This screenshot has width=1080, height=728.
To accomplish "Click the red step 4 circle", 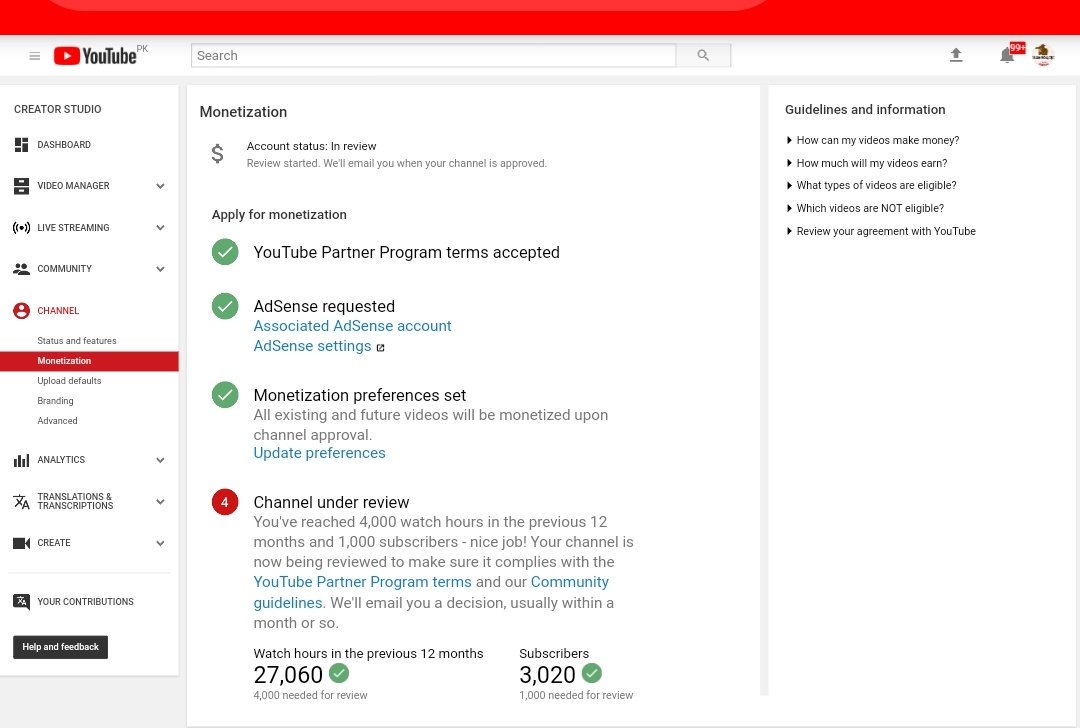I will click(225, 502).
